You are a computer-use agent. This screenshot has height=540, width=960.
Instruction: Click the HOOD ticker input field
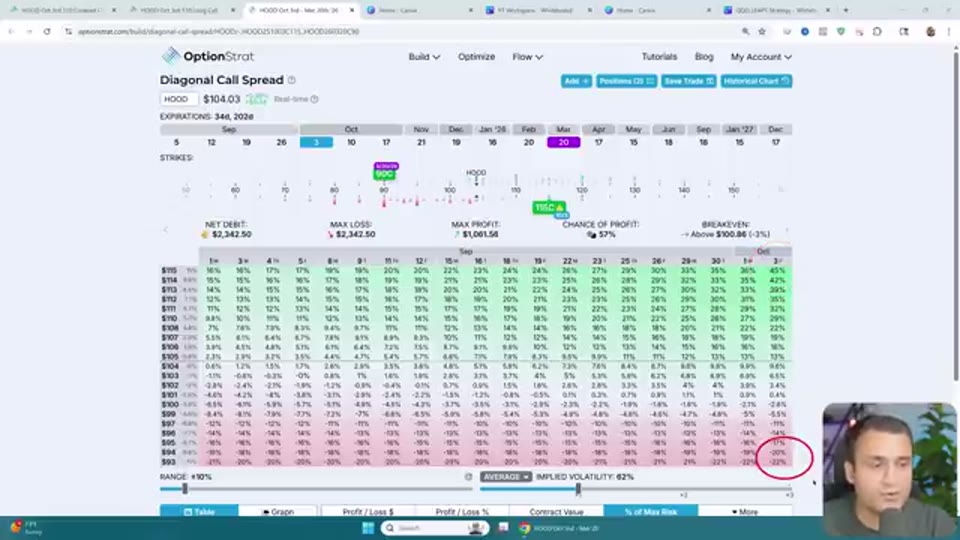[179, 99]
